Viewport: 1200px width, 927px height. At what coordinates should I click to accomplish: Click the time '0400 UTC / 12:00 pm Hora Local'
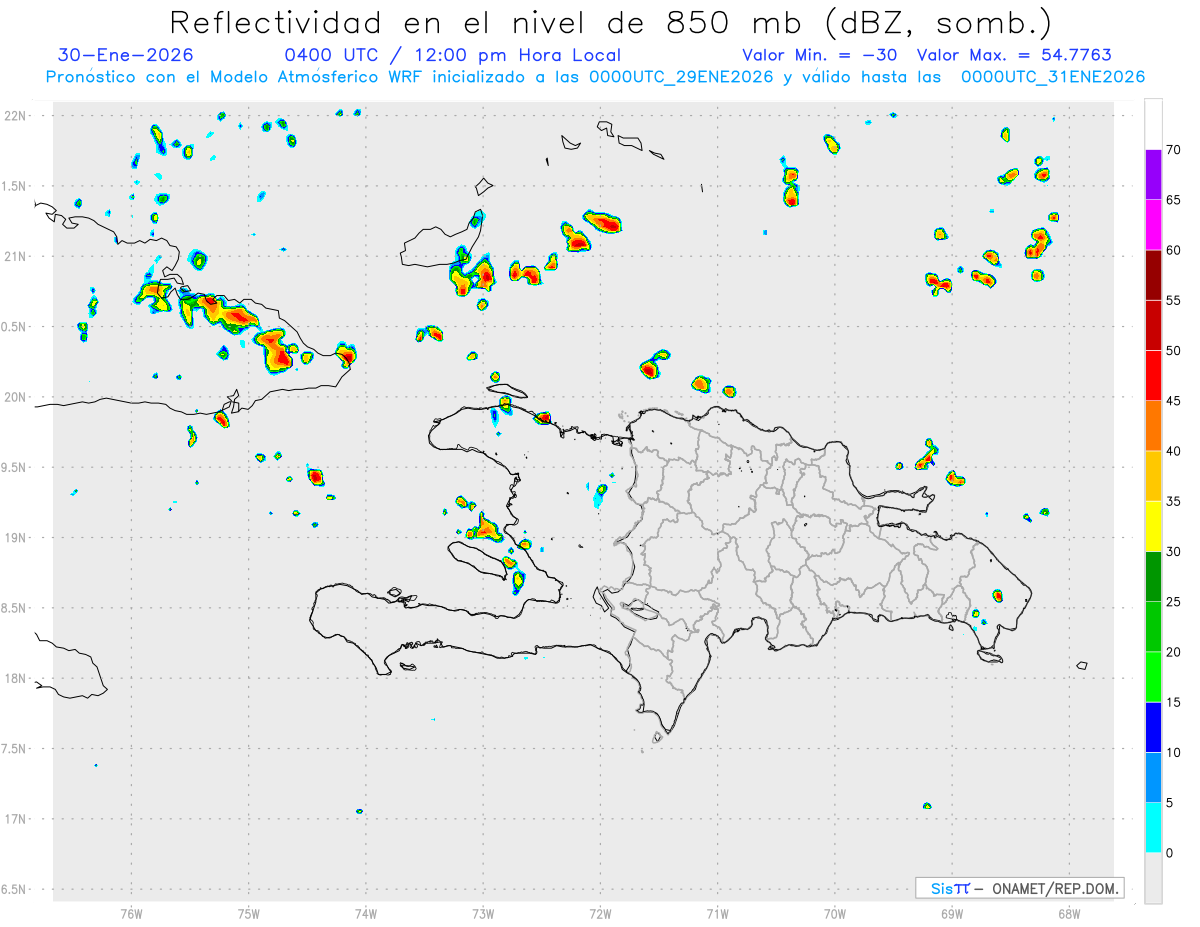point(453,56)
